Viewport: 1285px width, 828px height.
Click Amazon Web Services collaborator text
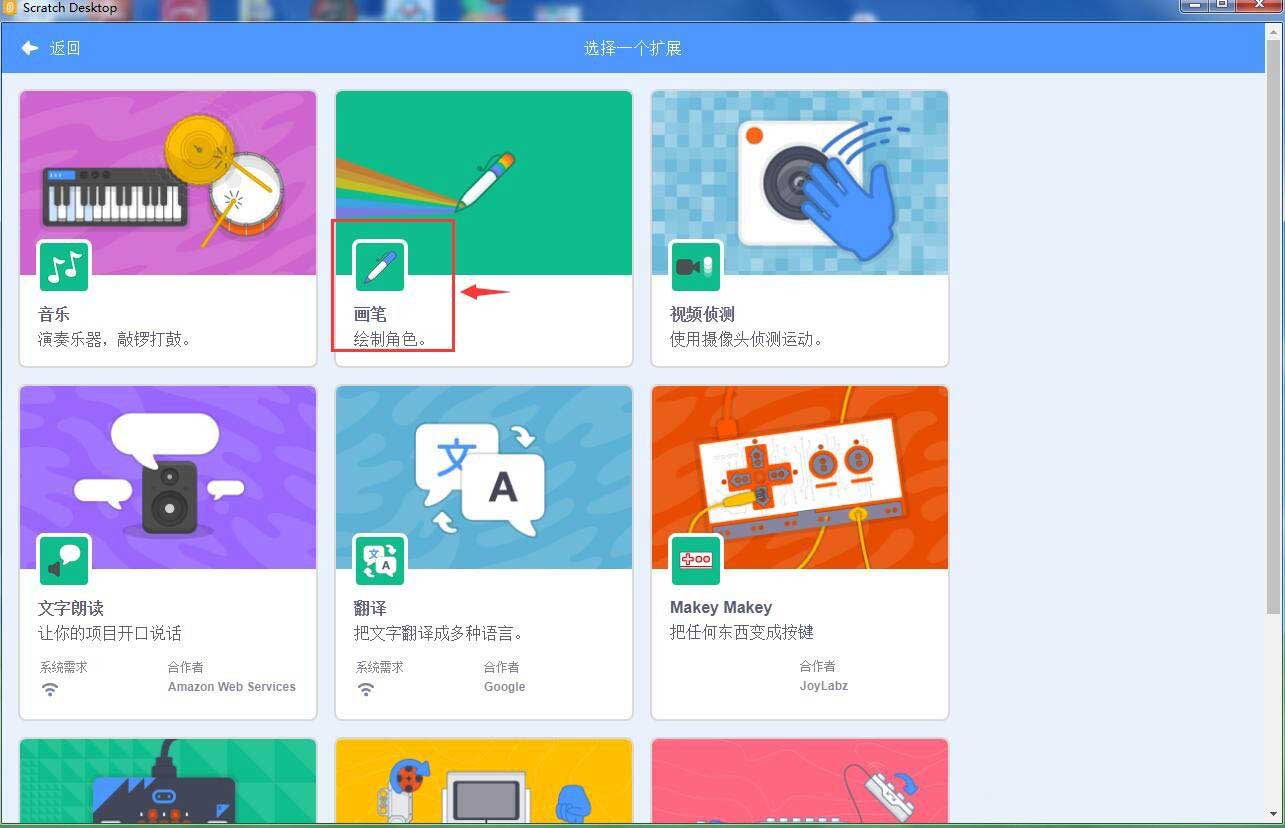[x=232, y=687]
